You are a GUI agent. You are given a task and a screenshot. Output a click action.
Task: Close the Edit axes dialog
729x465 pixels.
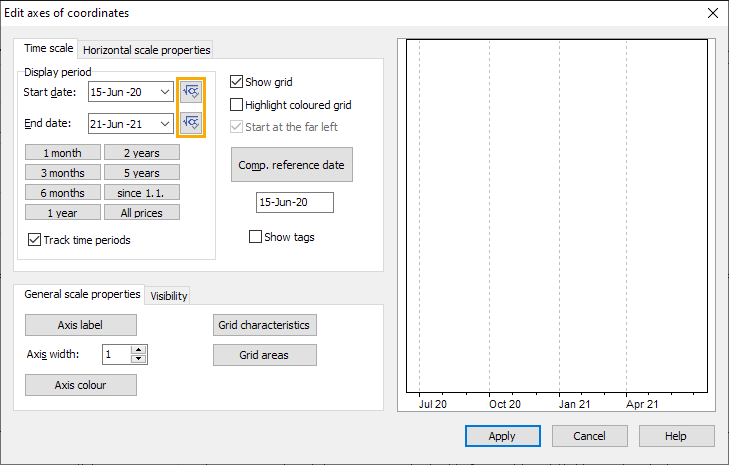point(712,13)
